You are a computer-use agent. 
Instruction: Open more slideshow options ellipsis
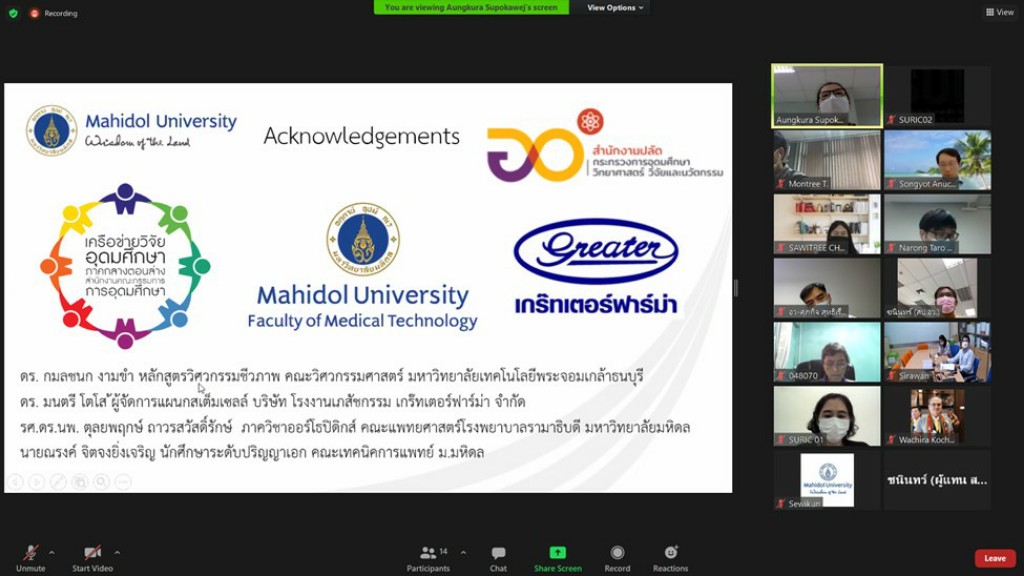[123, 482]
